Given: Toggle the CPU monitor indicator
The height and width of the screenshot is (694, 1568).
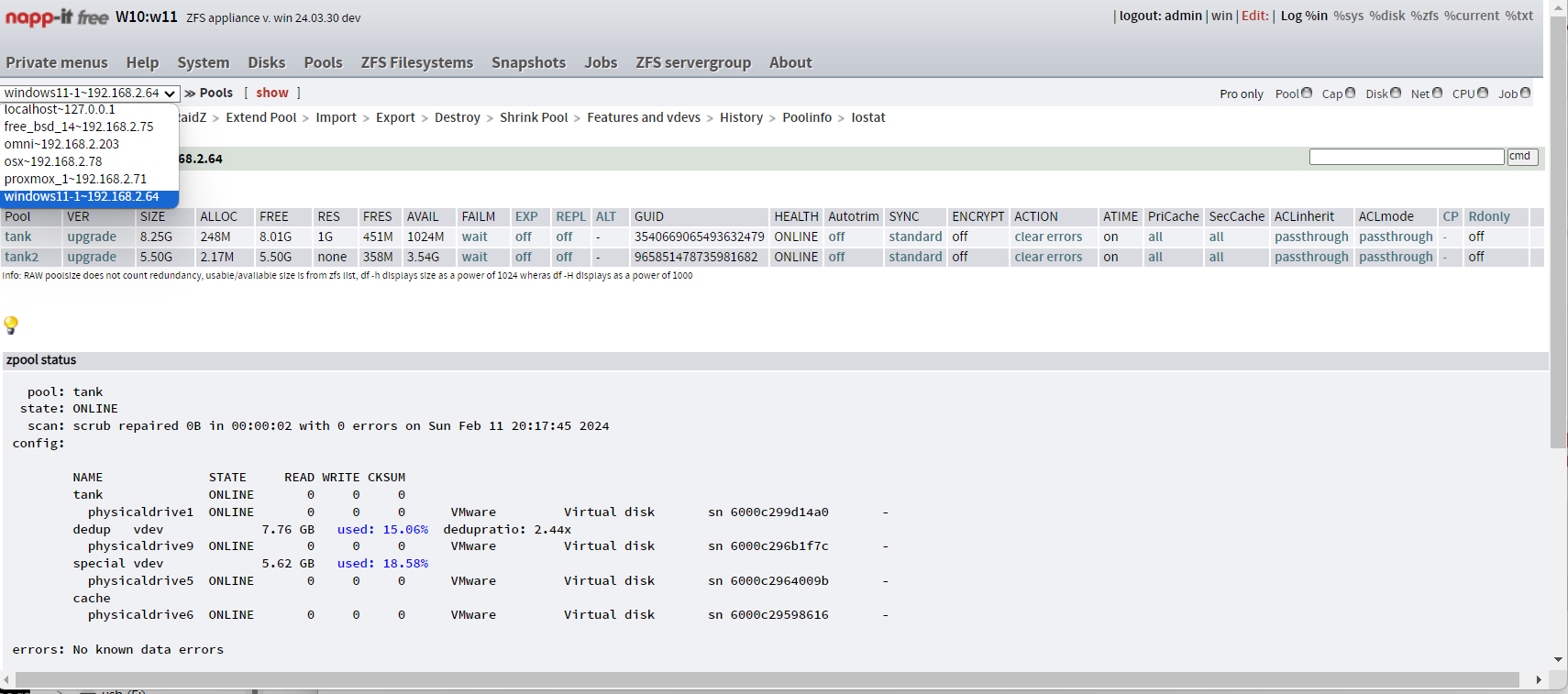Looking at the screenshot, I should point(1483,93).
